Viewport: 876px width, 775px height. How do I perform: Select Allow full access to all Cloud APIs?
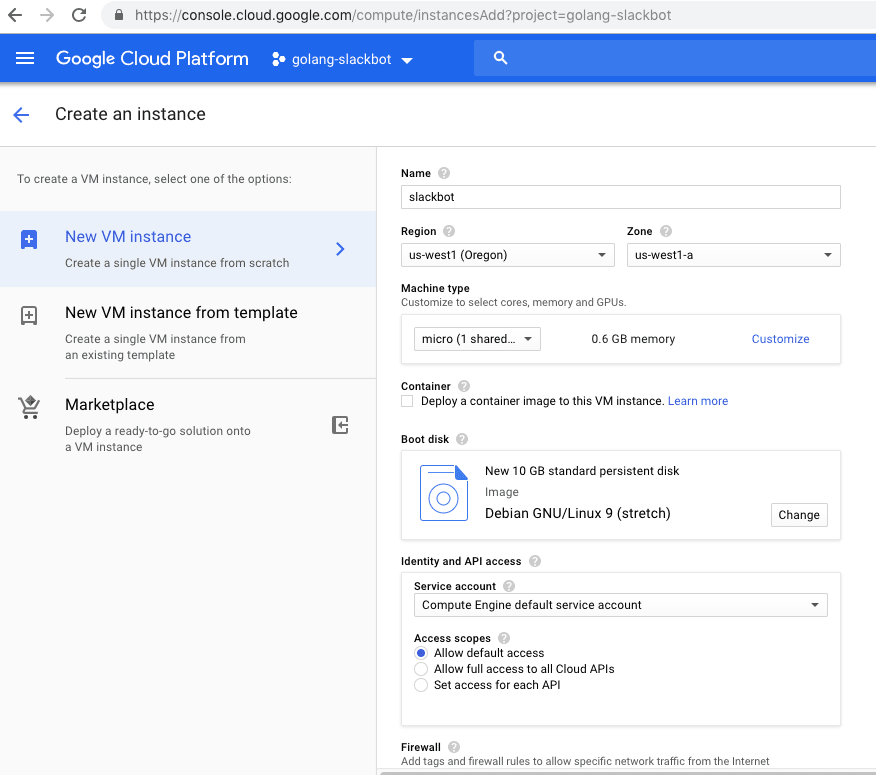coord(421,669)
